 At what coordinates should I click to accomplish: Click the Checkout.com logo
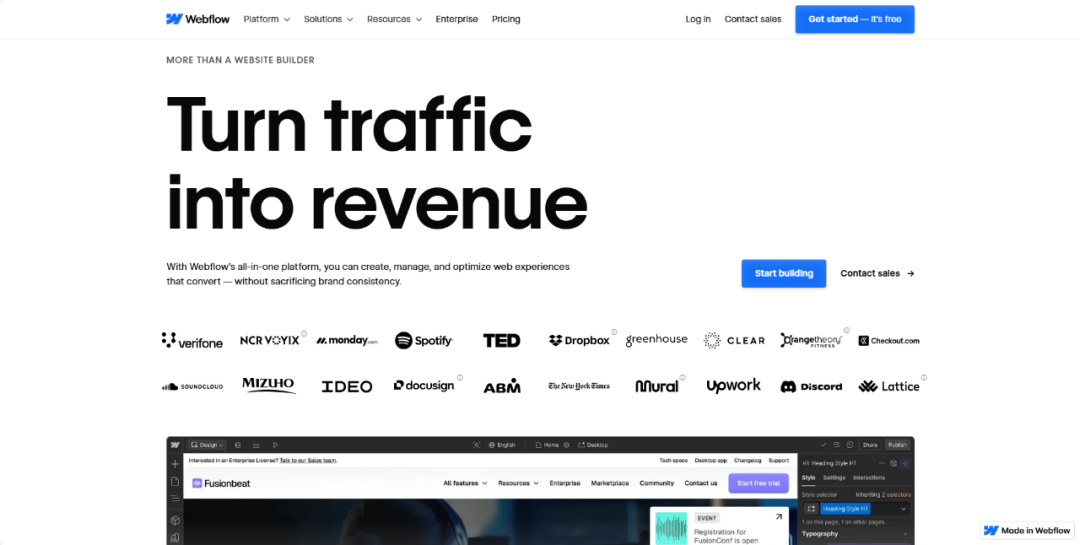889,340
